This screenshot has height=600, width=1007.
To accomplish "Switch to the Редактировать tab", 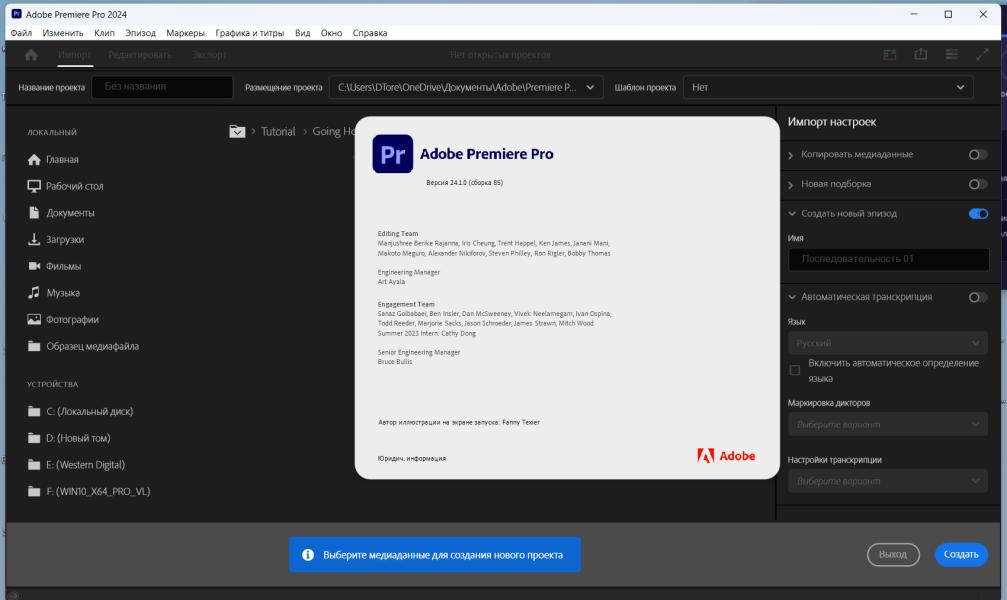I will (140, 55).
